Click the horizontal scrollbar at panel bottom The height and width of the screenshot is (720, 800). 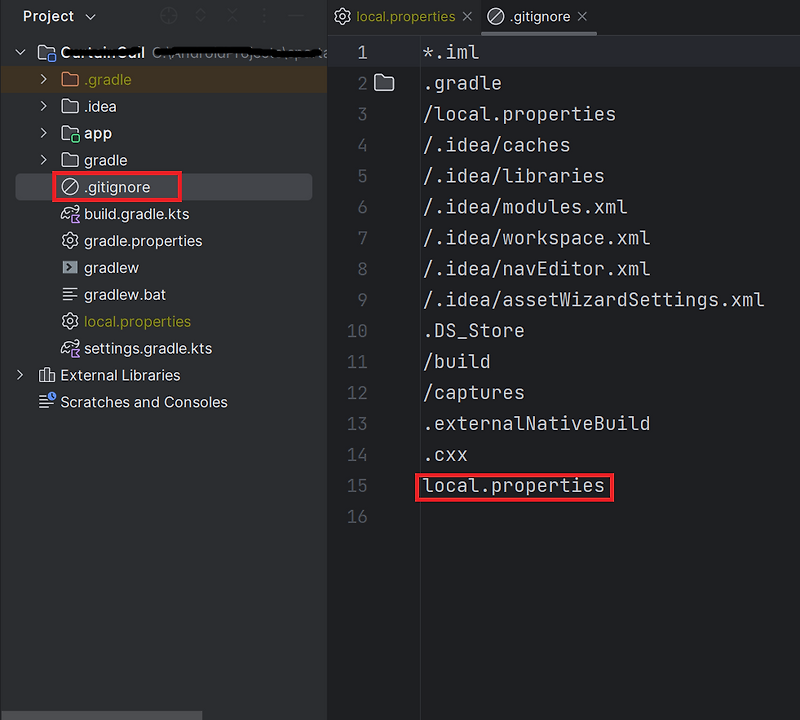100,714
